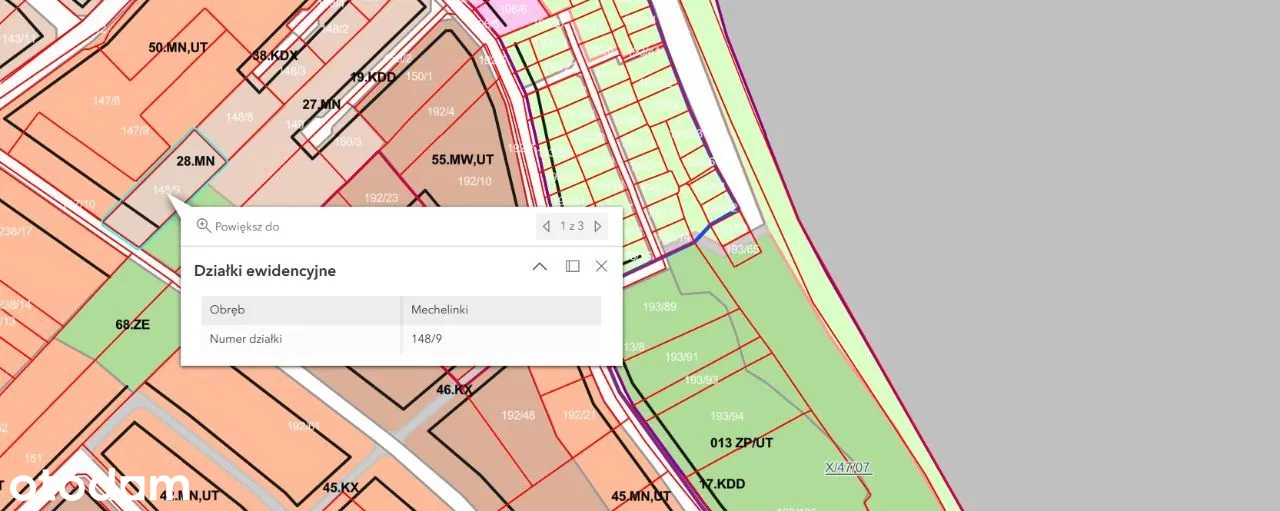Screen dimensions: 1280x511
Task: Select the 013 ZP/UT green area
Action: 741,442
